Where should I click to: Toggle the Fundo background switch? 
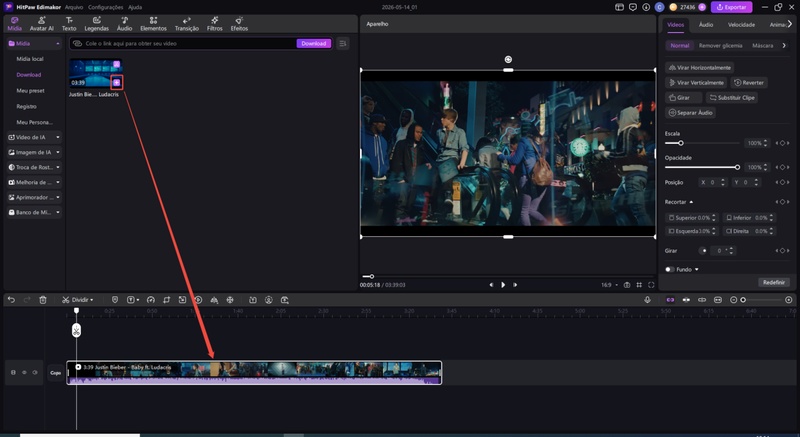669,269
